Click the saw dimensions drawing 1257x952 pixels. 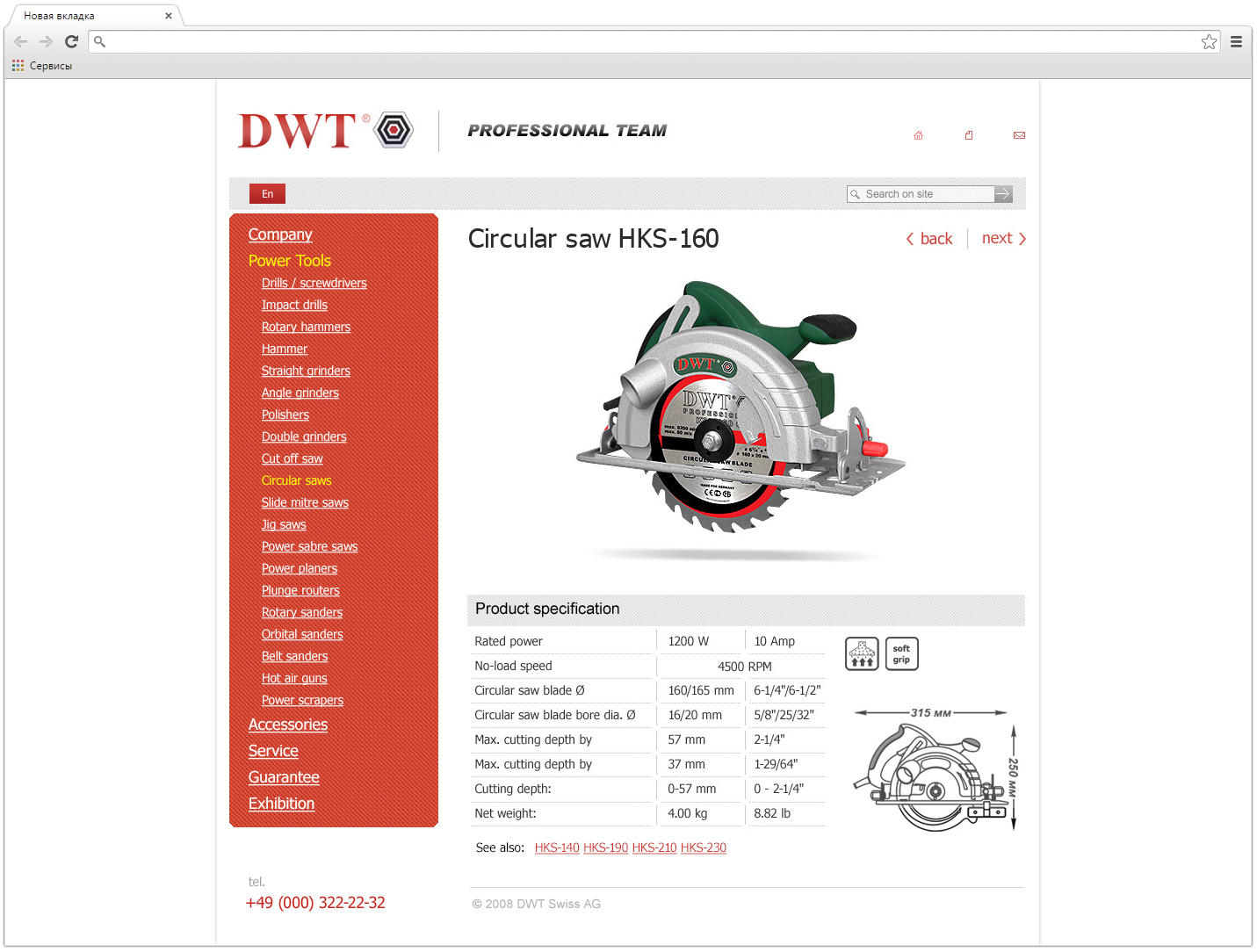coord(936,769)
